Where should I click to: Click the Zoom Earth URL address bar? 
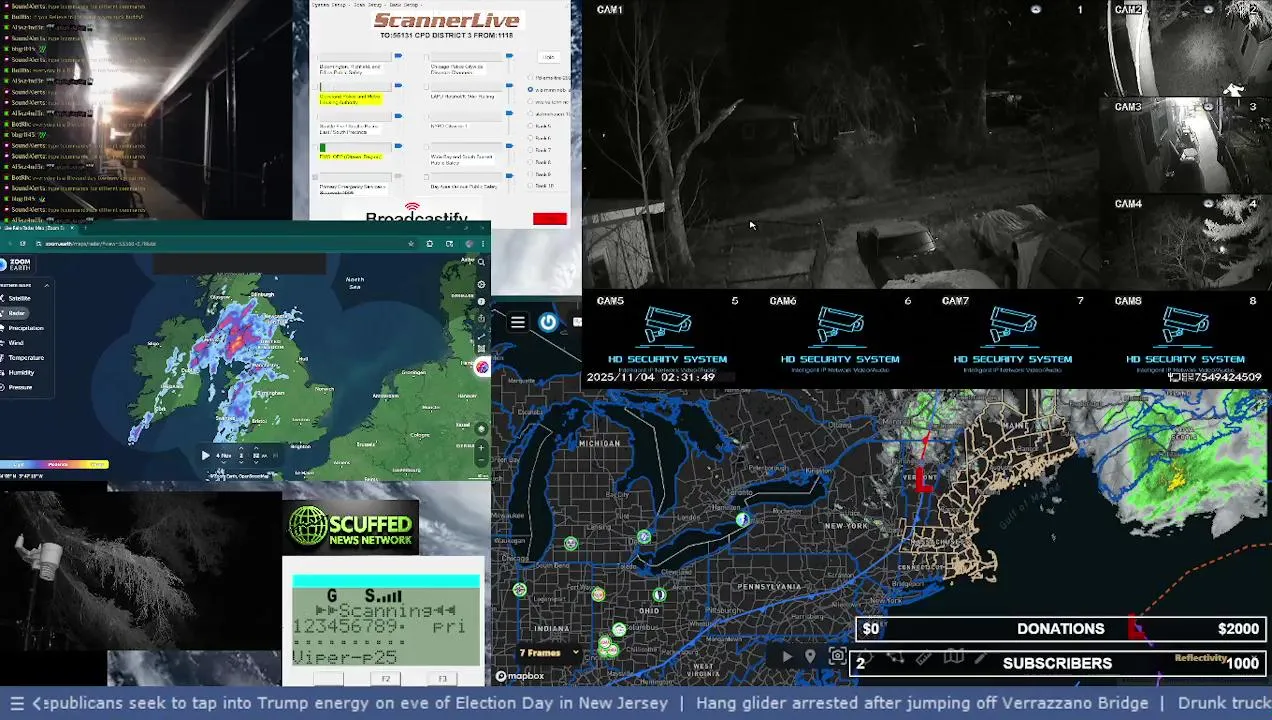(x=220, y=243)
